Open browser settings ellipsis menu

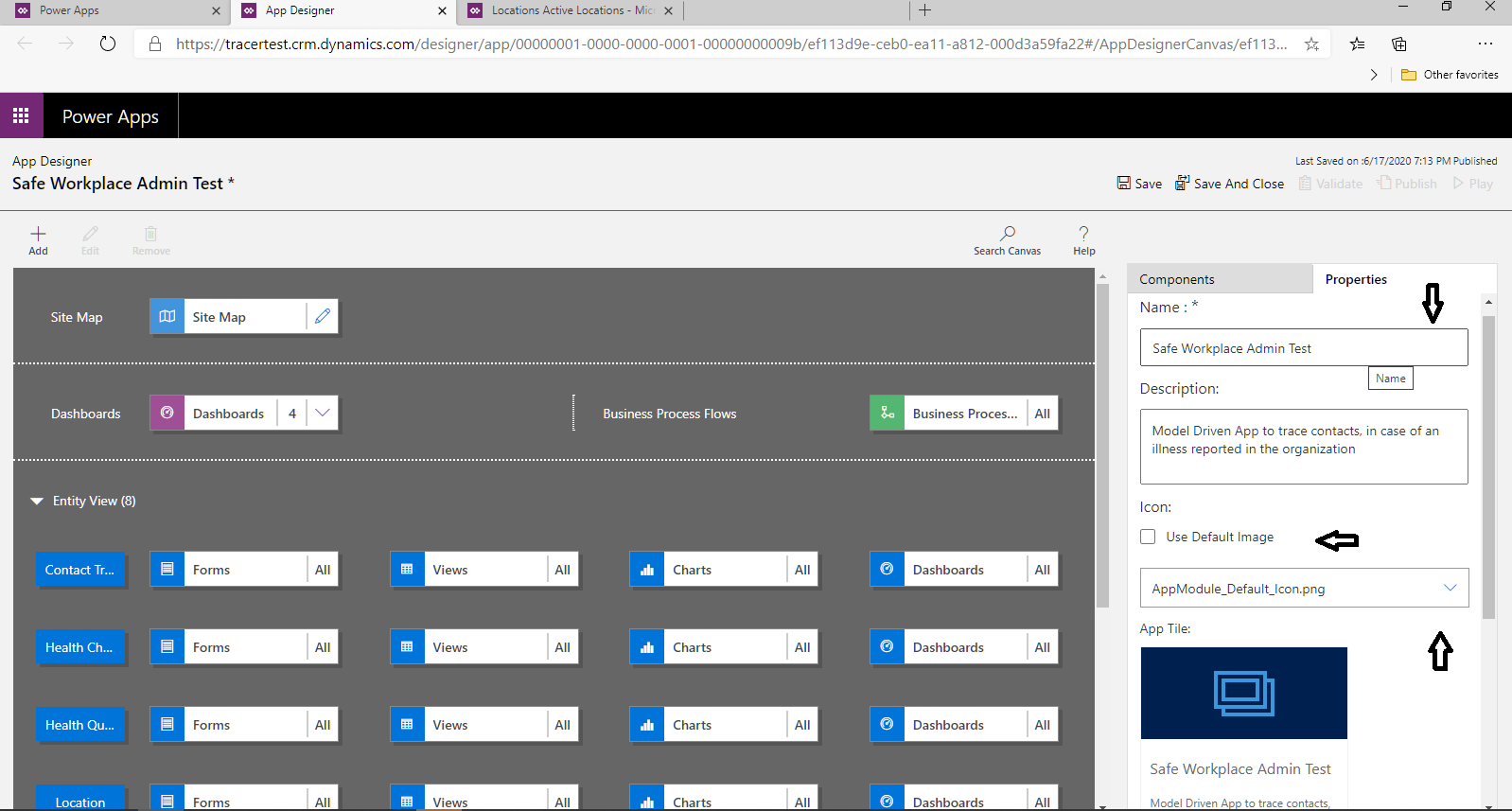pos(1486,44)
